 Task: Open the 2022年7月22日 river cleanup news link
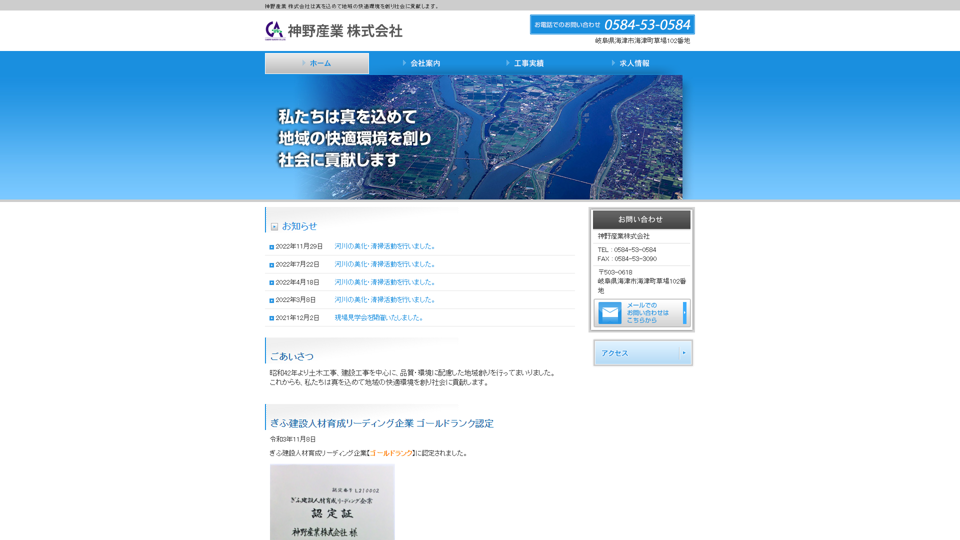pos(385,264)
